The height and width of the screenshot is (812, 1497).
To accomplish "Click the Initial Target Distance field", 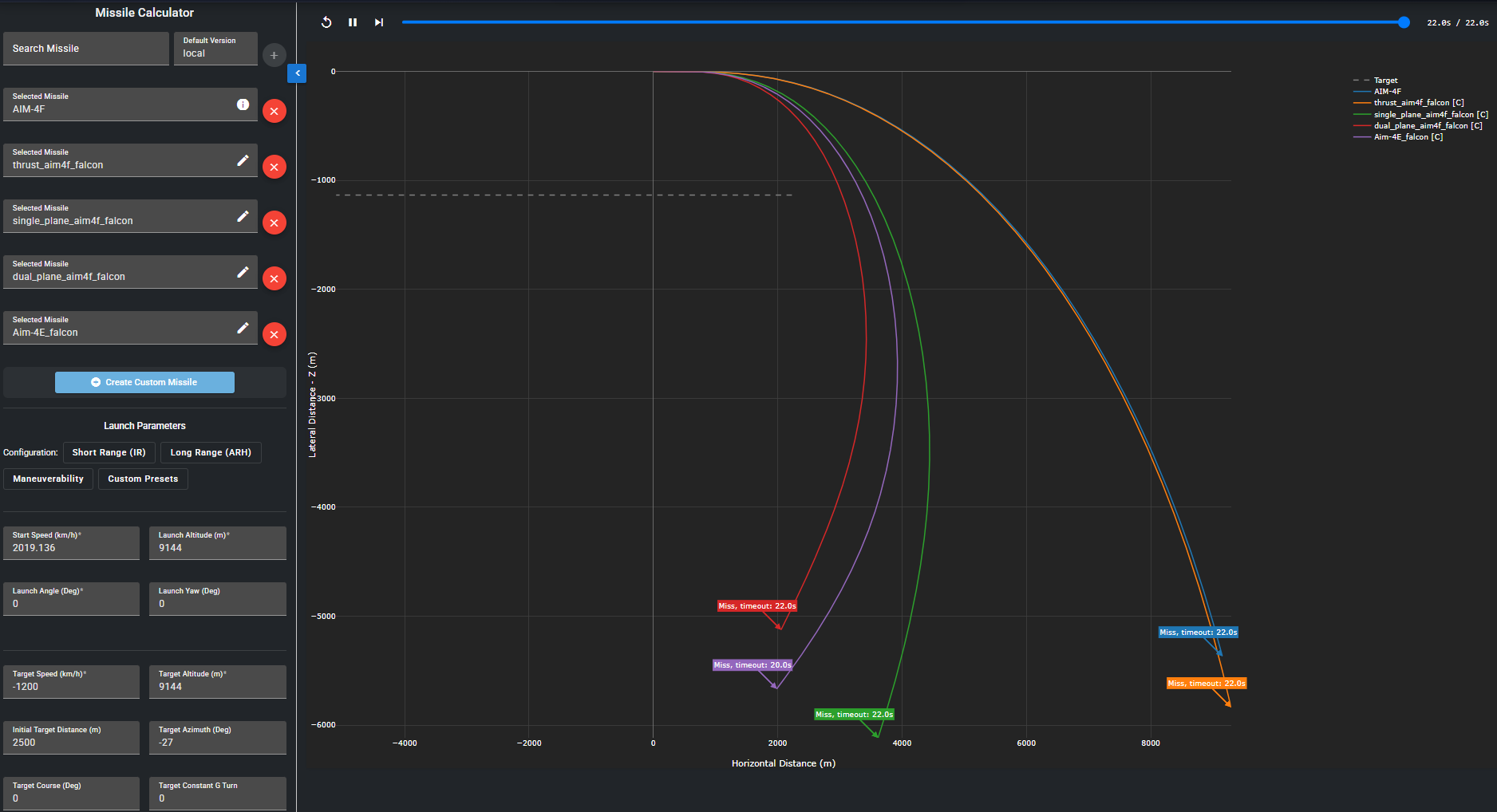I will coord(71,738).
